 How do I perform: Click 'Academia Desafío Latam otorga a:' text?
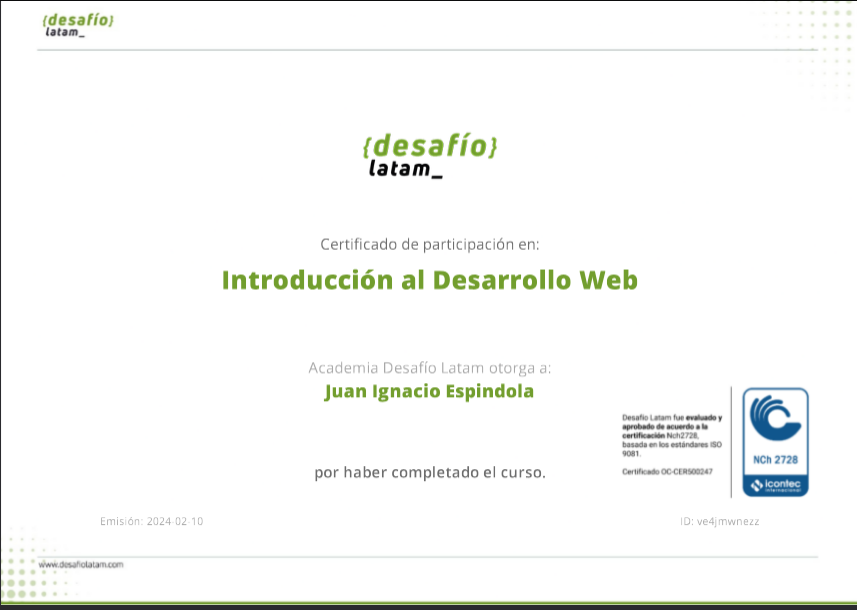click(430, 368)
